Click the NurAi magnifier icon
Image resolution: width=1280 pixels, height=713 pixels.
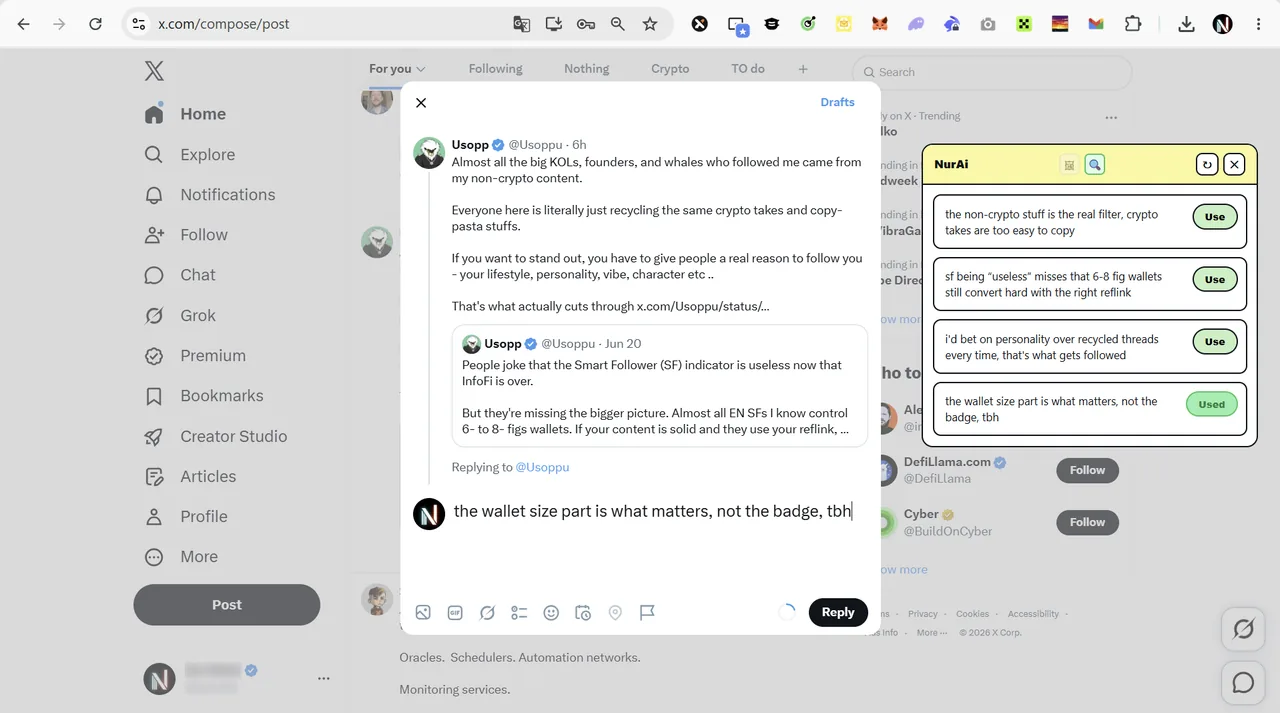(1095, 165)
